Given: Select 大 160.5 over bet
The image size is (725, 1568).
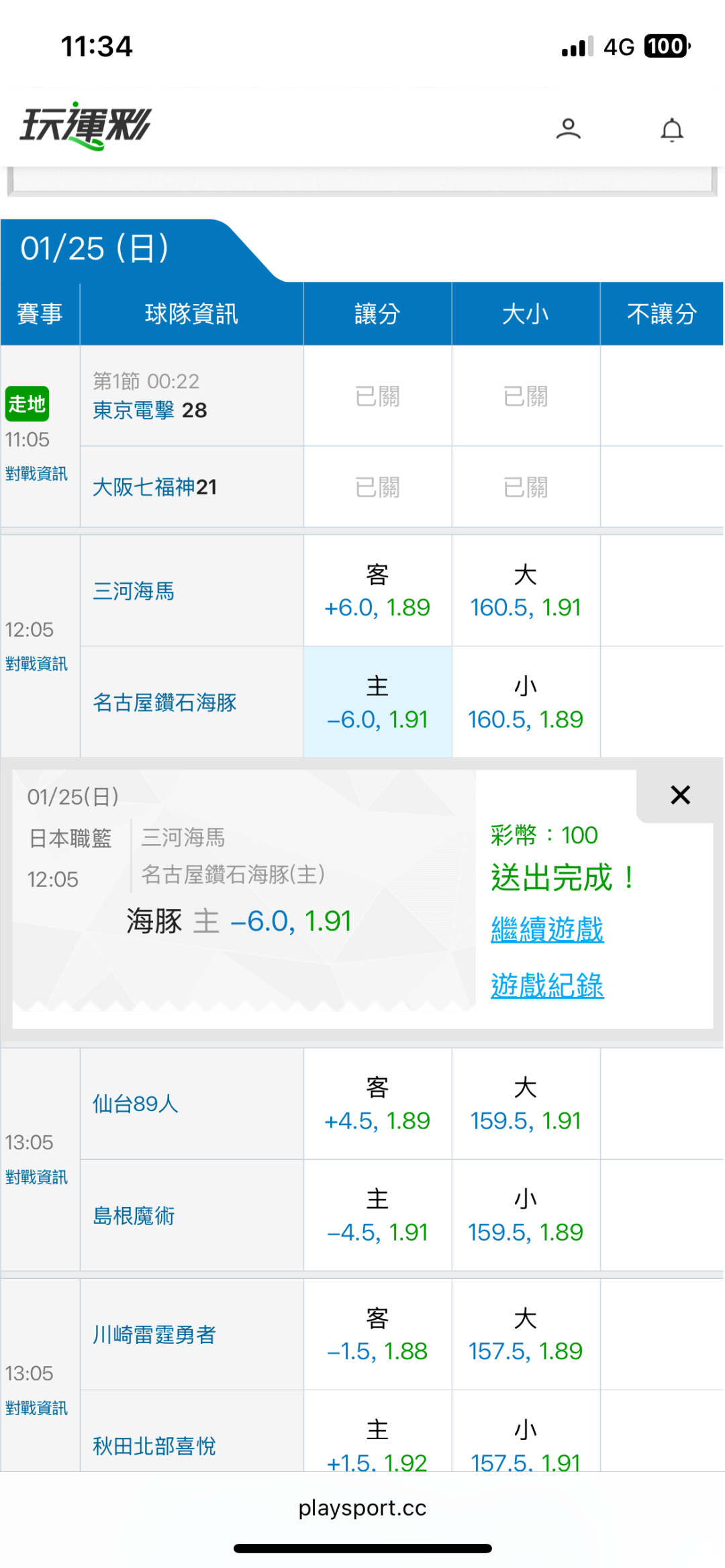Looking at the screenshot, I should [526, 591].
